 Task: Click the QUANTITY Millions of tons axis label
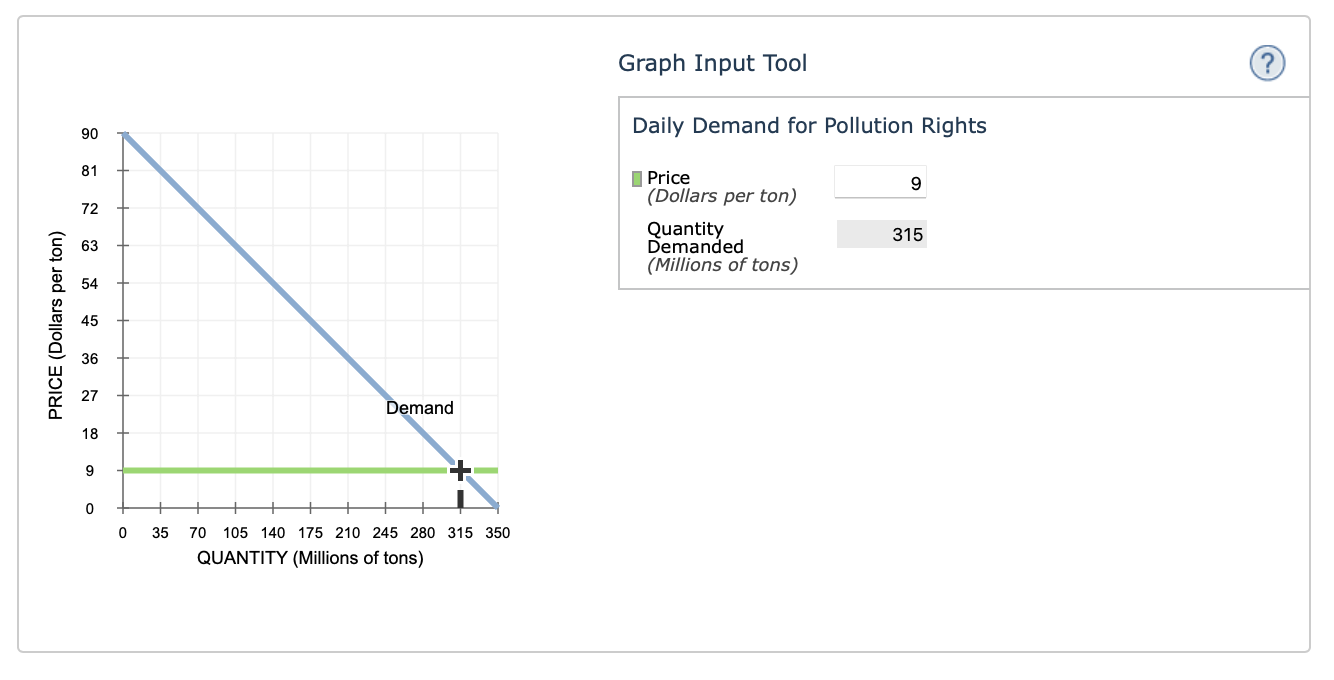click(310, 557)
